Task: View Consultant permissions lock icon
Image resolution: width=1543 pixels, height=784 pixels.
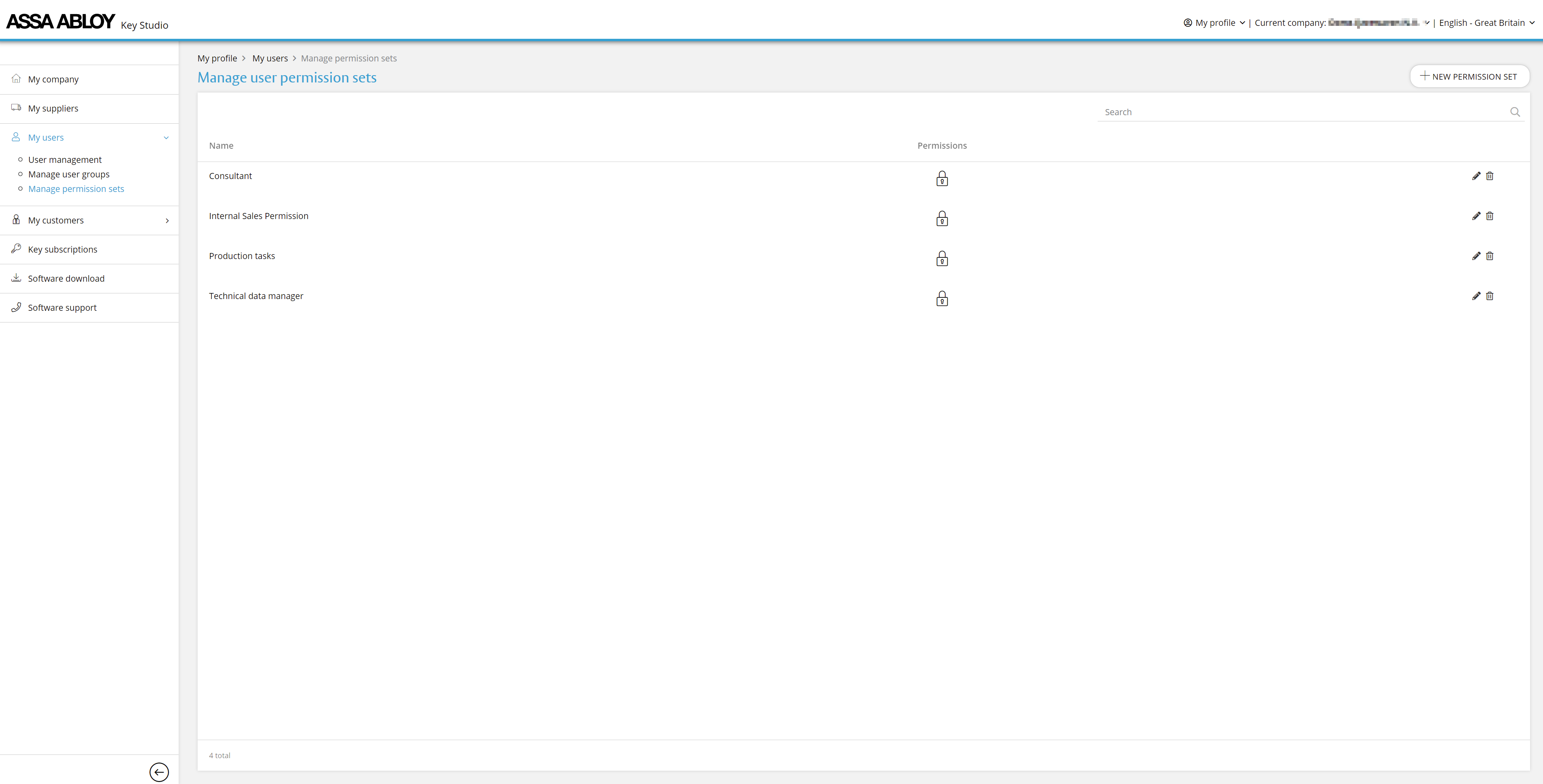Action: 942,179
